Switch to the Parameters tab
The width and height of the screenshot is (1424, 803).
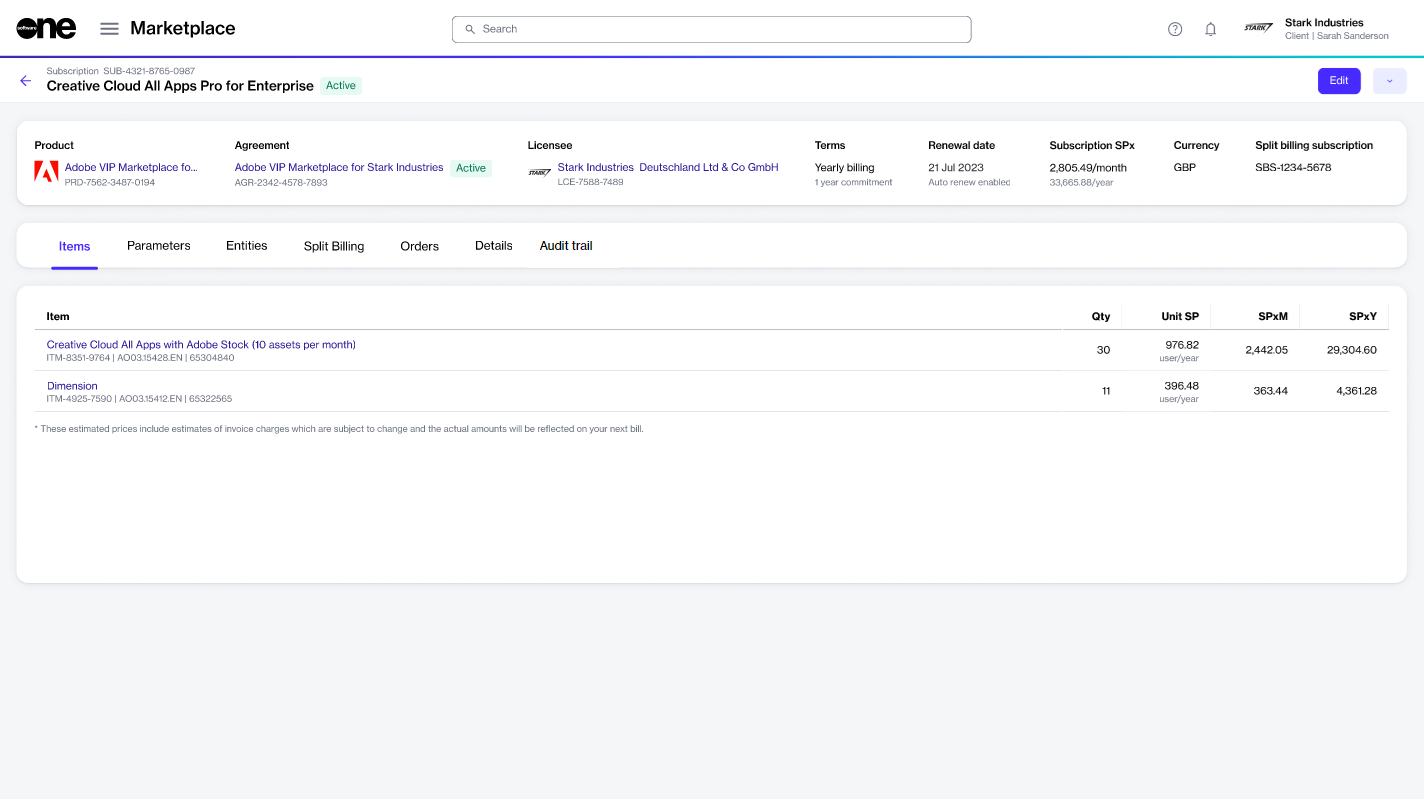tap(158, 246)
